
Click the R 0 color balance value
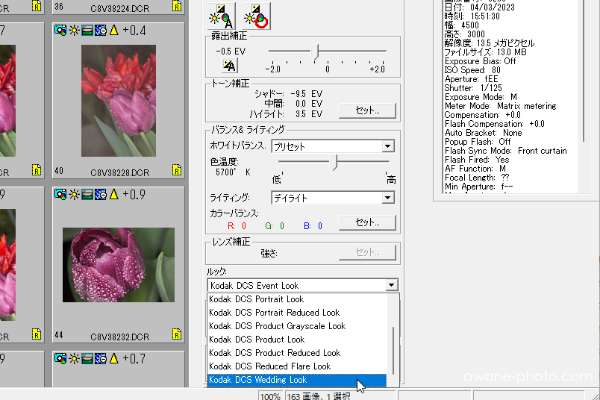[237, 226]
